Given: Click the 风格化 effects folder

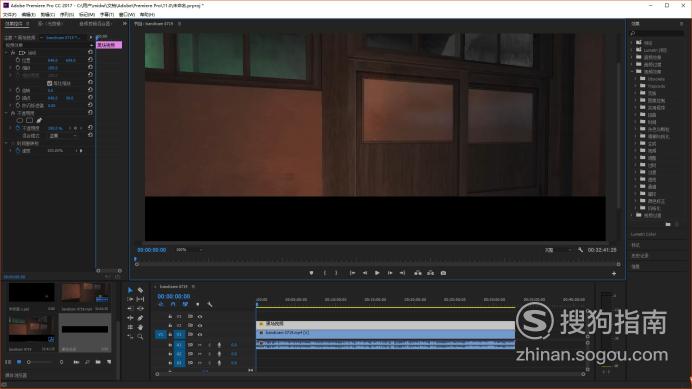Looking at the screenshot, I should pos(654,208).
